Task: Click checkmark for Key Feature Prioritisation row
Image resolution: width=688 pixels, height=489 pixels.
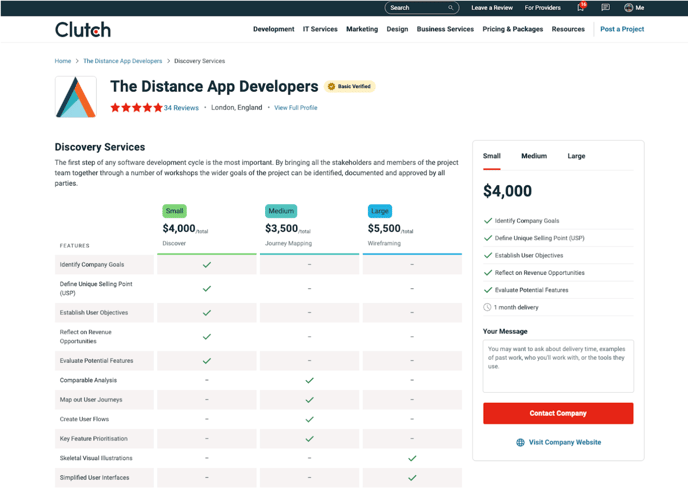Action: (x=309, y=439)
